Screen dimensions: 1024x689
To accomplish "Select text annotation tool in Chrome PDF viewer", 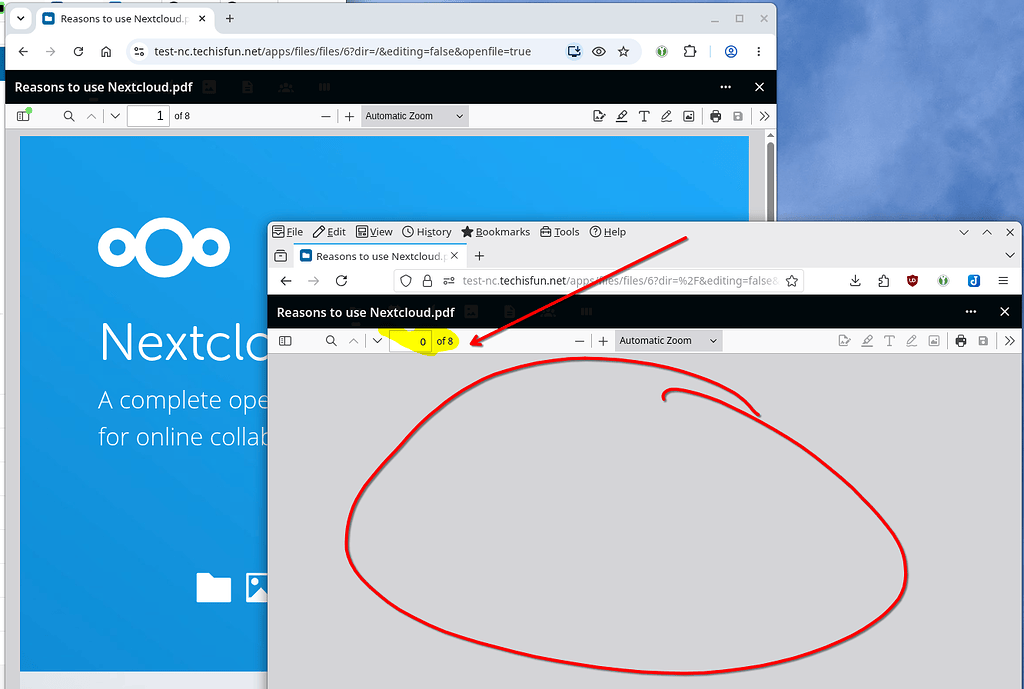I will tap(644, 116).
